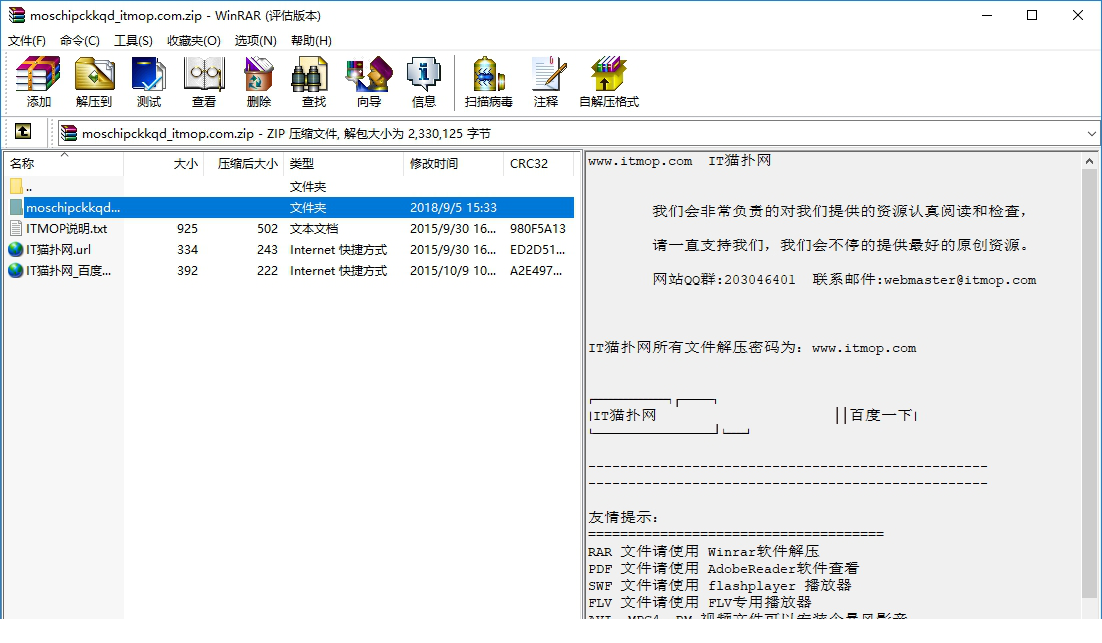Viewport: 1102px width, 643px height.
Task: Click the CRC32 value 980F5A13
Action: pyautogui.click(x=538, y=228)
